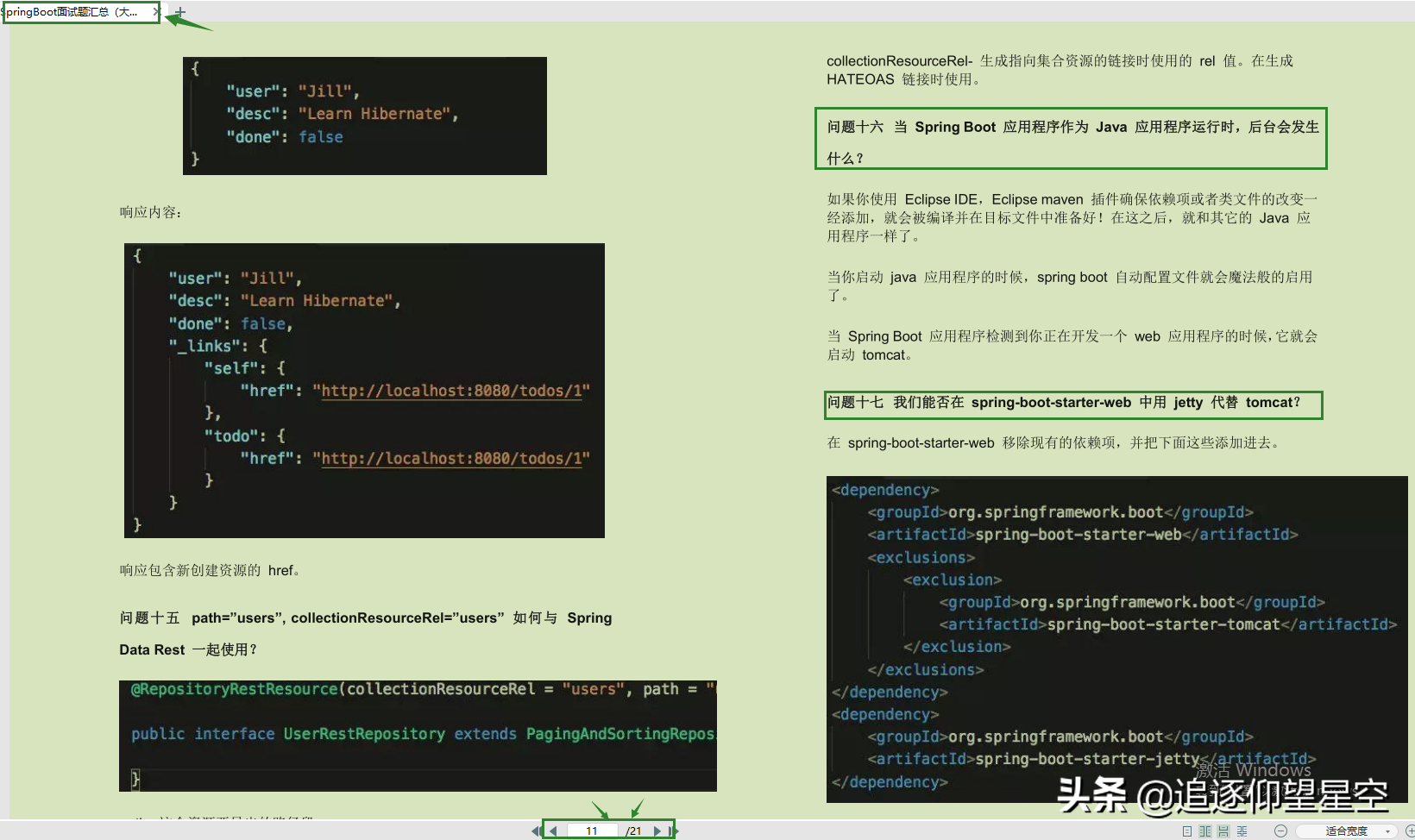This screenshot has height=840, width=1415.
Task: Open the 适合宽度 zoom dropdown
Action: (x=1346, y=831)
